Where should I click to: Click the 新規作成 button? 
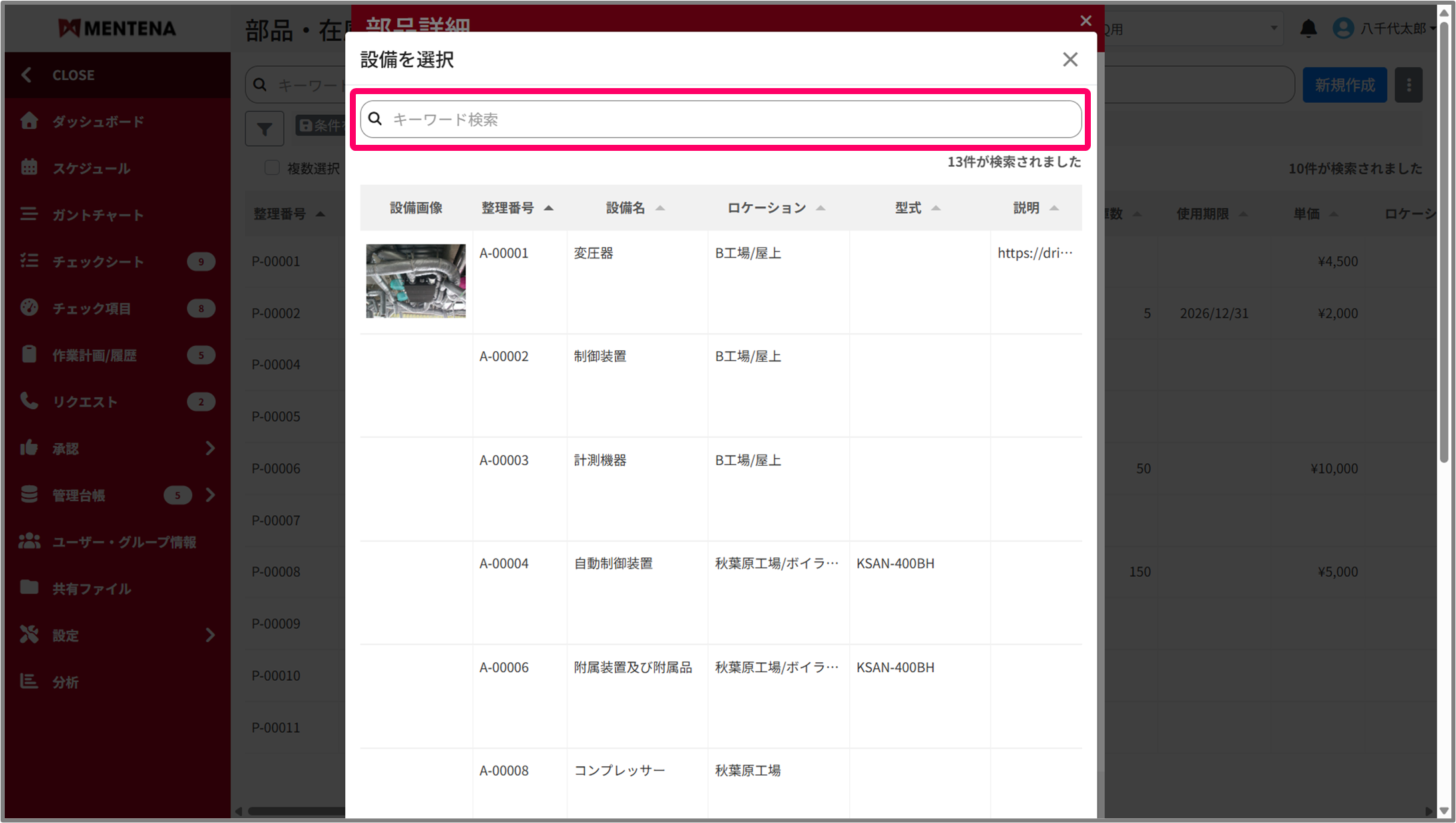click(1344, 85)
